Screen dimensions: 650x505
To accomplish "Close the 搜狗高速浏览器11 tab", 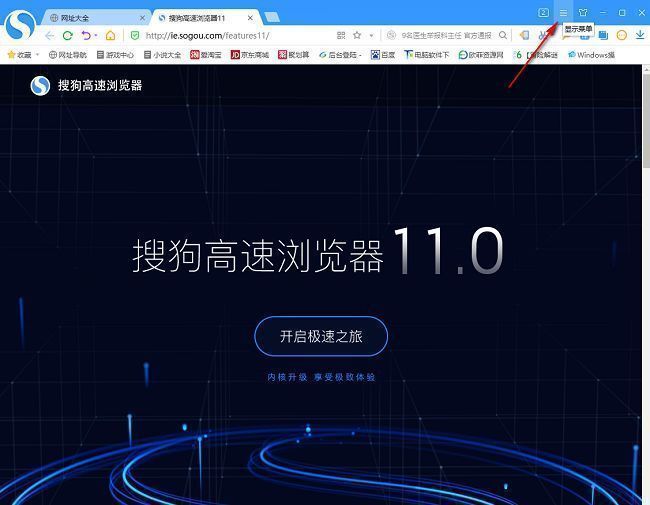I will tap(250, 18).
